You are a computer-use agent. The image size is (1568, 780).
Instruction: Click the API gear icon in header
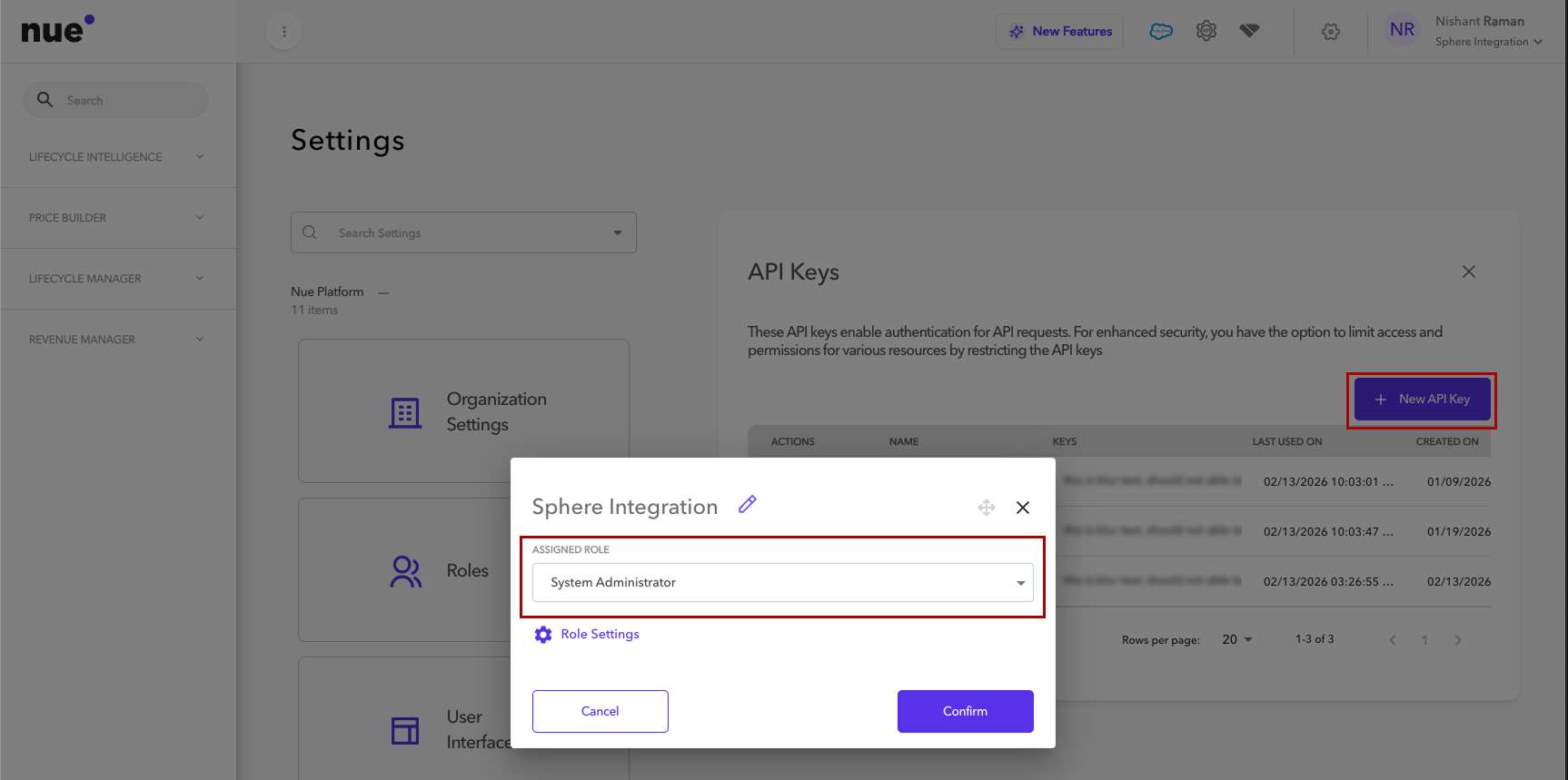1206,32
